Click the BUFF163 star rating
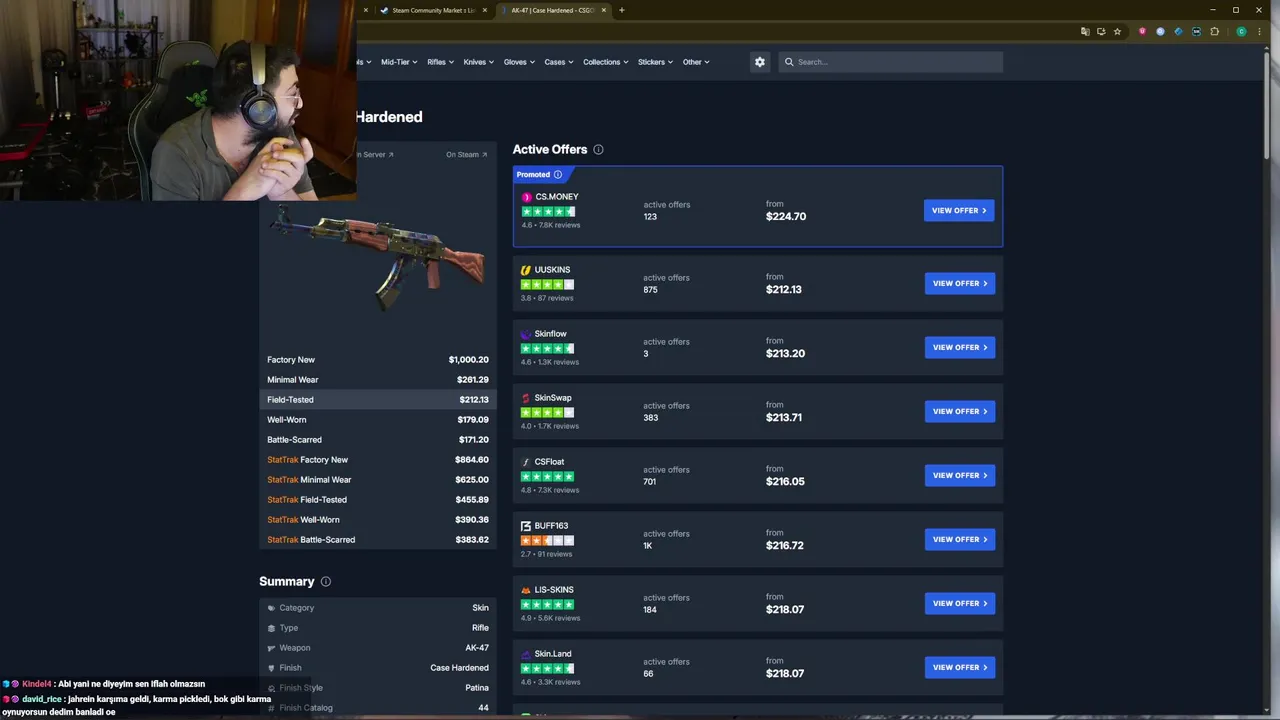The height and width of the screenshot is (720, 1280). [x=547, y=541]
